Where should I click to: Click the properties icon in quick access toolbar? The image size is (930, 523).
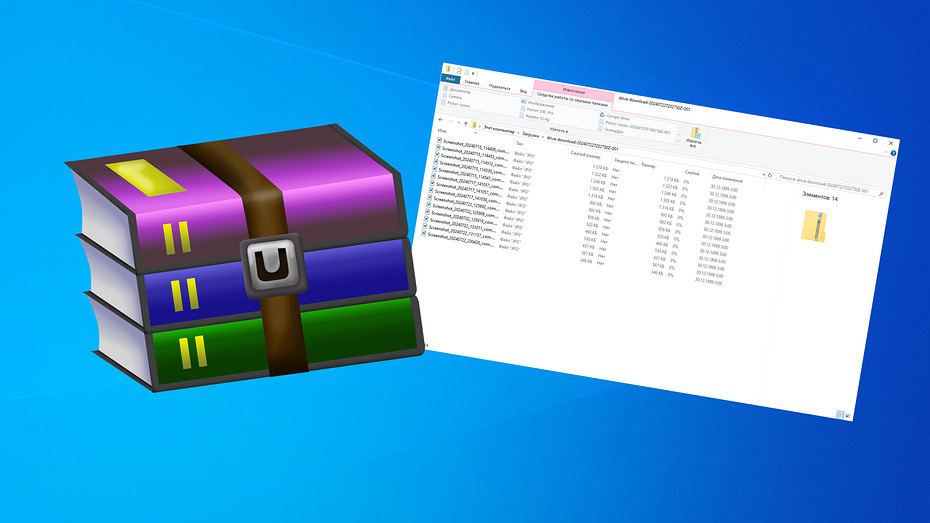tap(459, 71)
